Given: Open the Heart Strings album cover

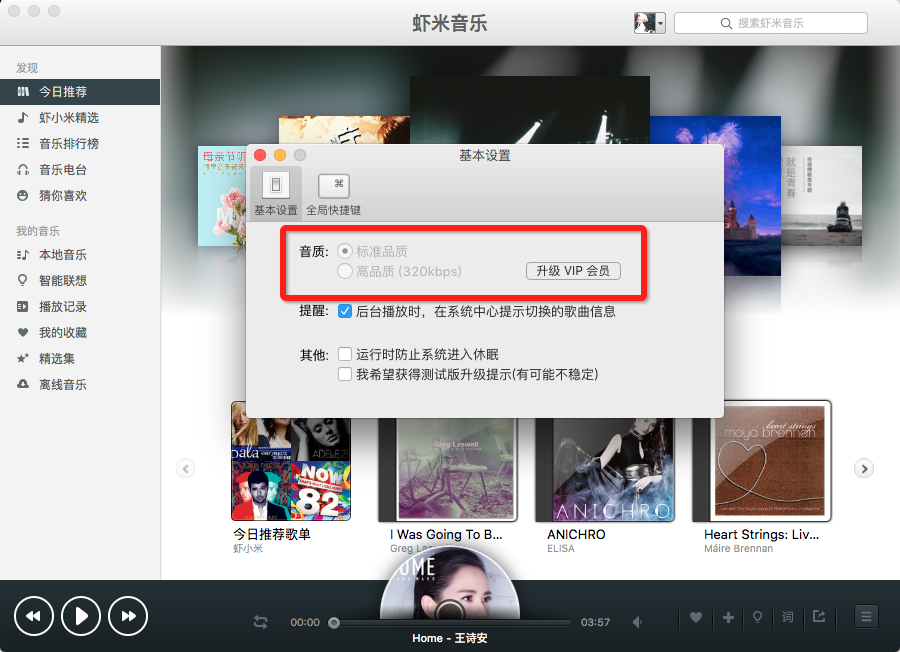Looking at the screenshot, I should pyautogui.click(x=762, y=461).
